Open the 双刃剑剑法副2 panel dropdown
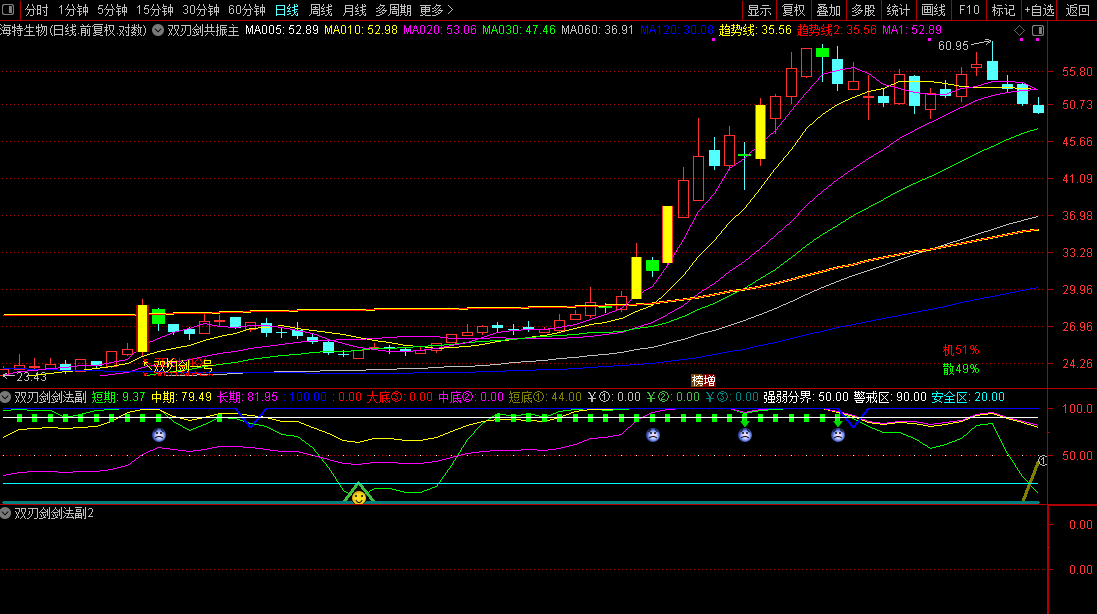The width and height of the screenshot is (1097, 614). click(7, 513)
